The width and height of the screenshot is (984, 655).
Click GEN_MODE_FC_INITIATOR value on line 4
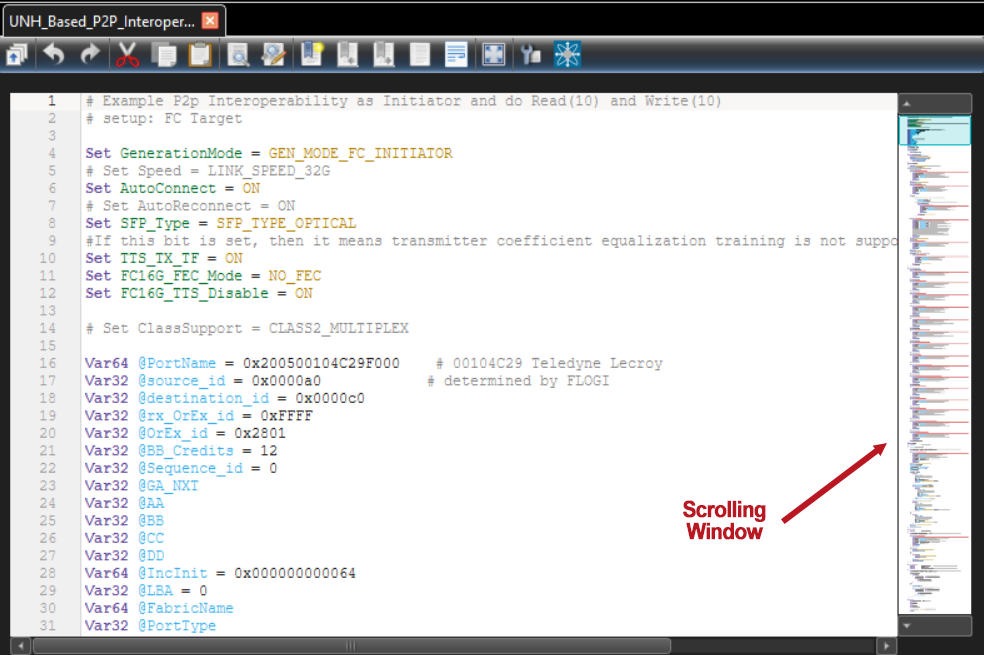[x=360, y=154]
